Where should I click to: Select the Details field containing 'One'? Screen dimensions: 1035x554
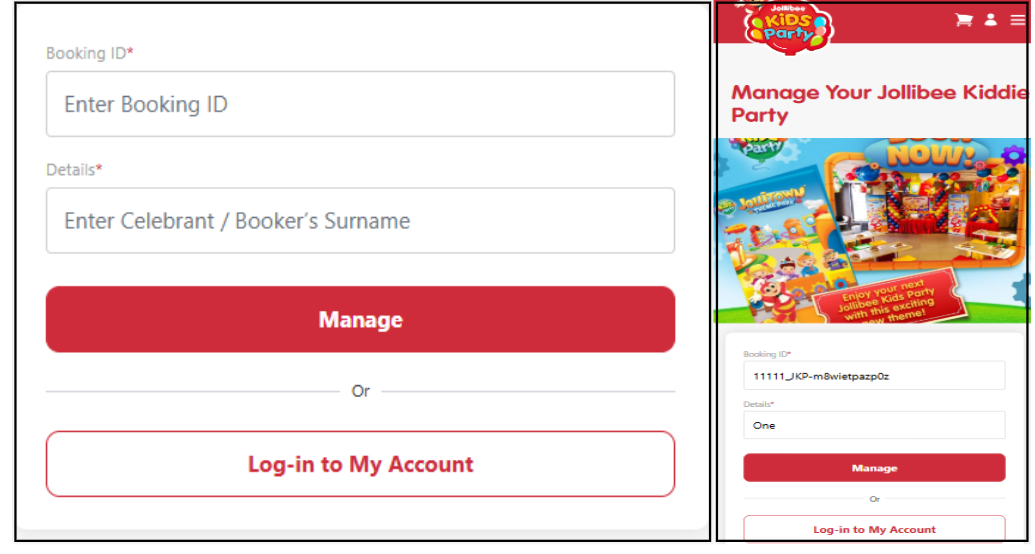point(874,425)
